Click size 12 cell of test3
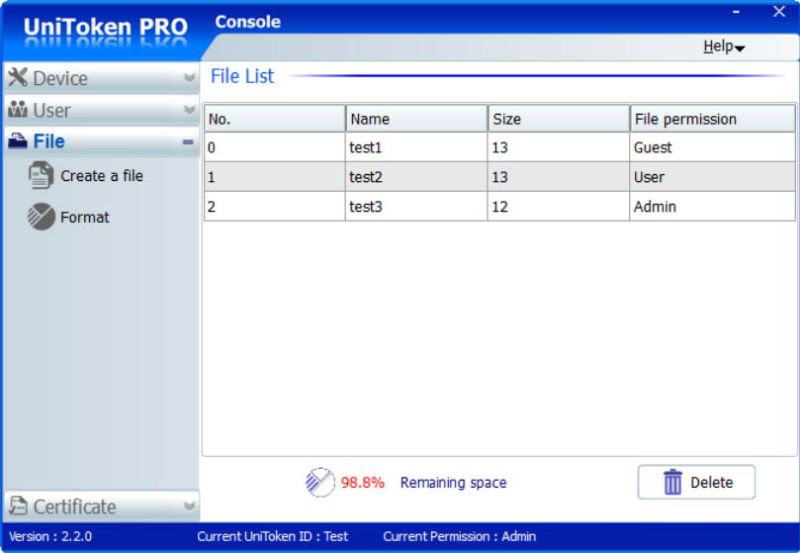Image resolution: width=800 pixels, height=553 pixels. pos(558,207)
